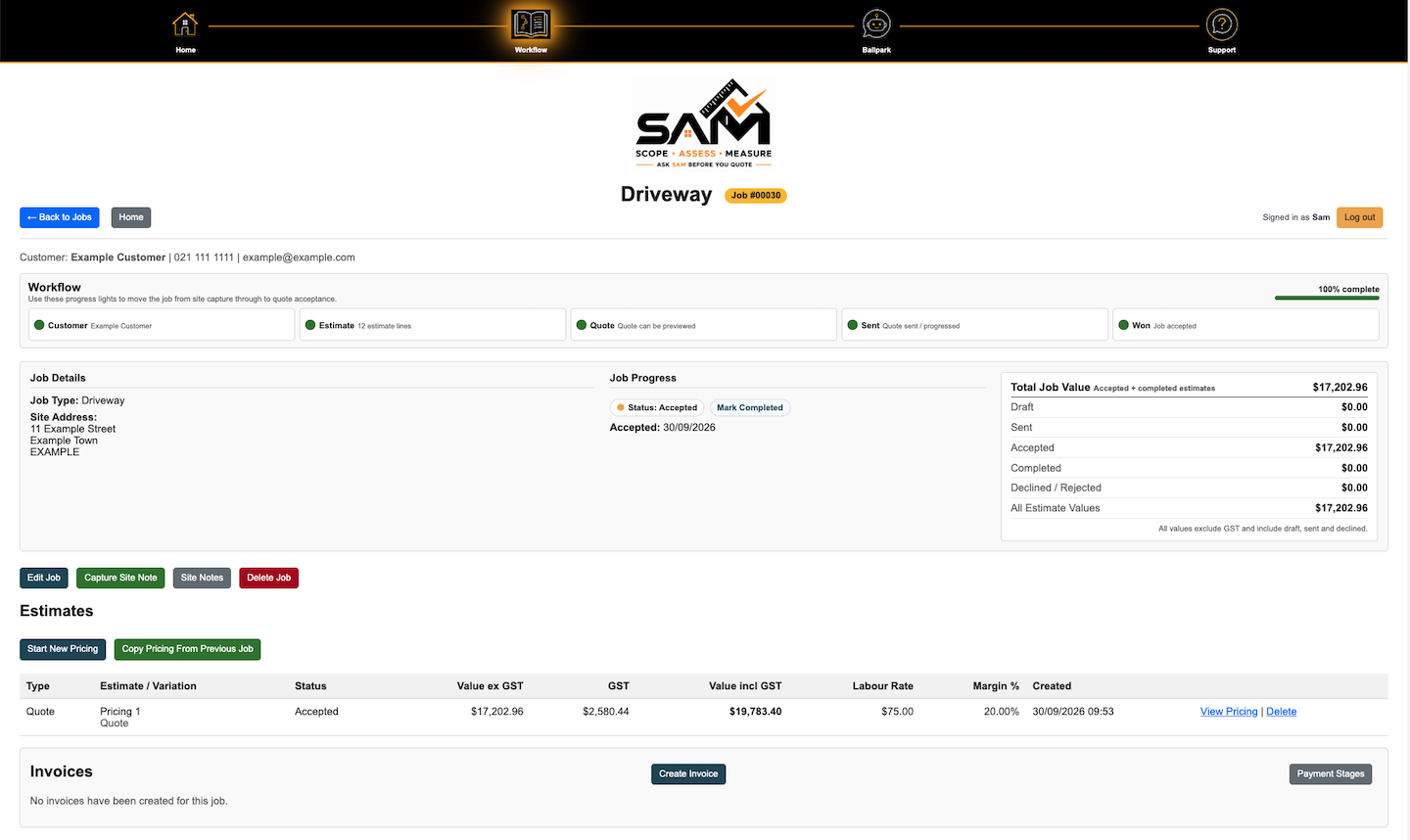Select the Workflow book icon in top navigation
This screenshot has width=1410, height=840.
click(531, 23)
